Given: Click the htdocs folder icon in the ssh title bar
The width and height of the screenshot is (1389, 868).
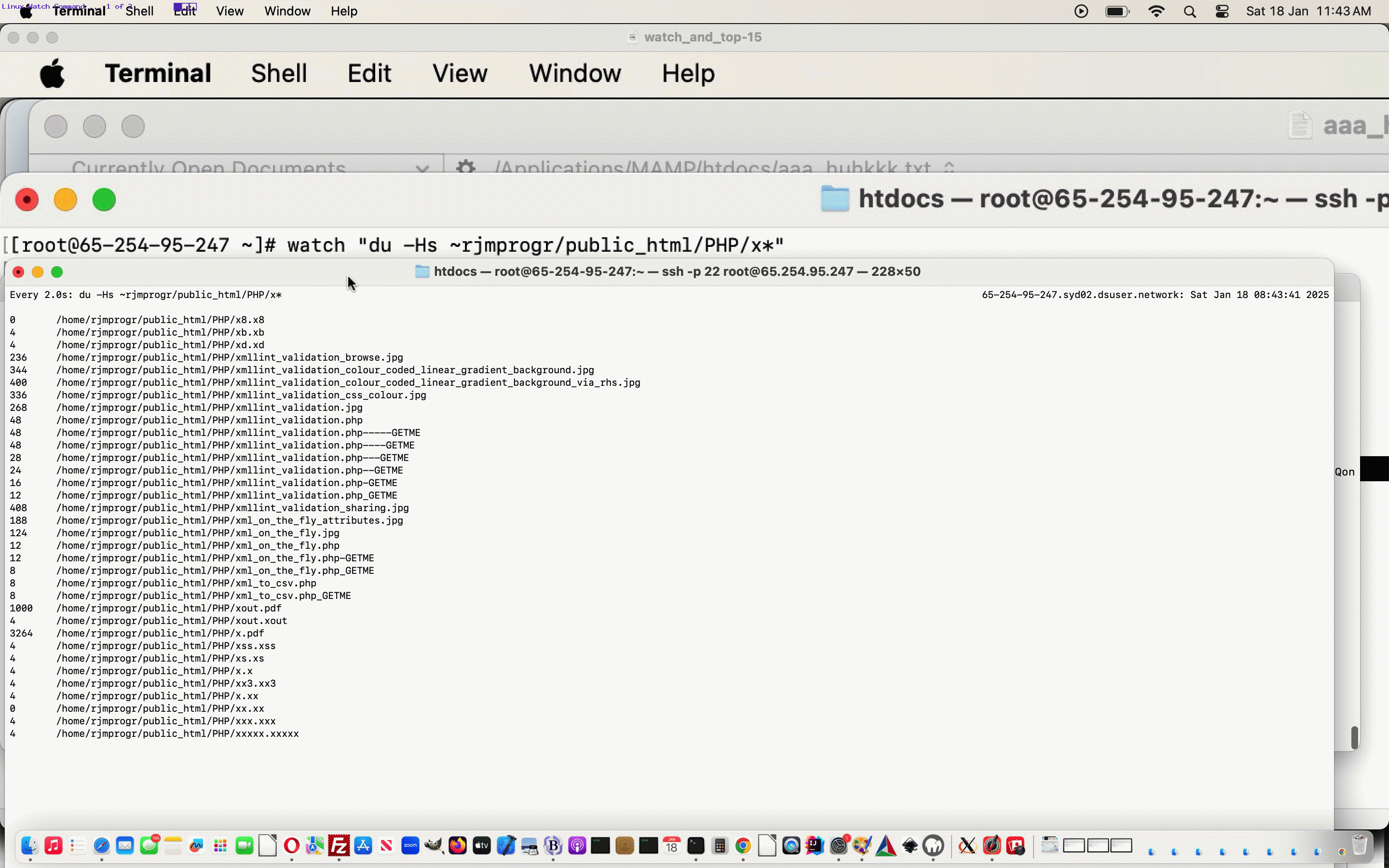Looking at the screenshot, I should pos(422,271).
